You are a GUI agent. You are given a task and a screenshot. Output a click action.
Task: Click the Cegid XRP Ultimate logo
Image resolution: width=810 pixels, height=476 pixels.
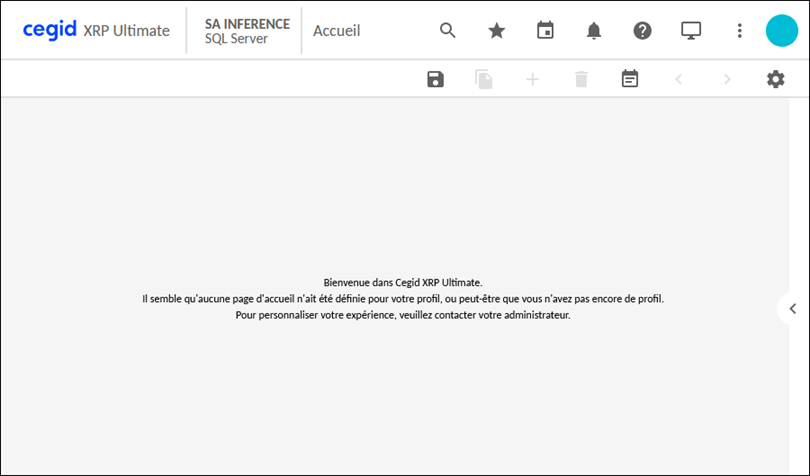click(x=96, y=30)
